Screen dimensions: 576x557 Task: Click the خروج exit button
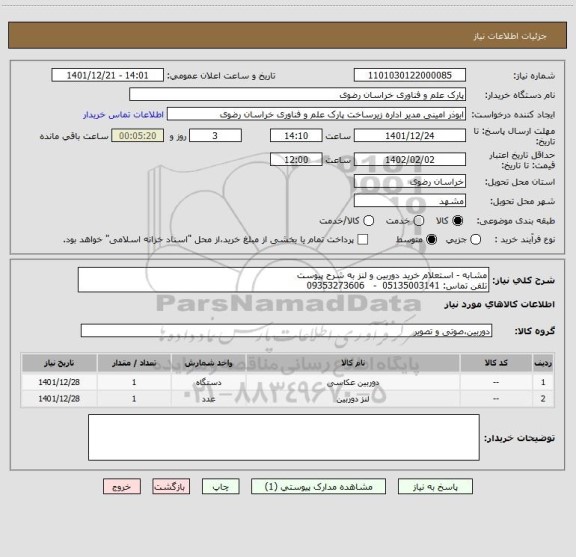(x=122, y=486)
